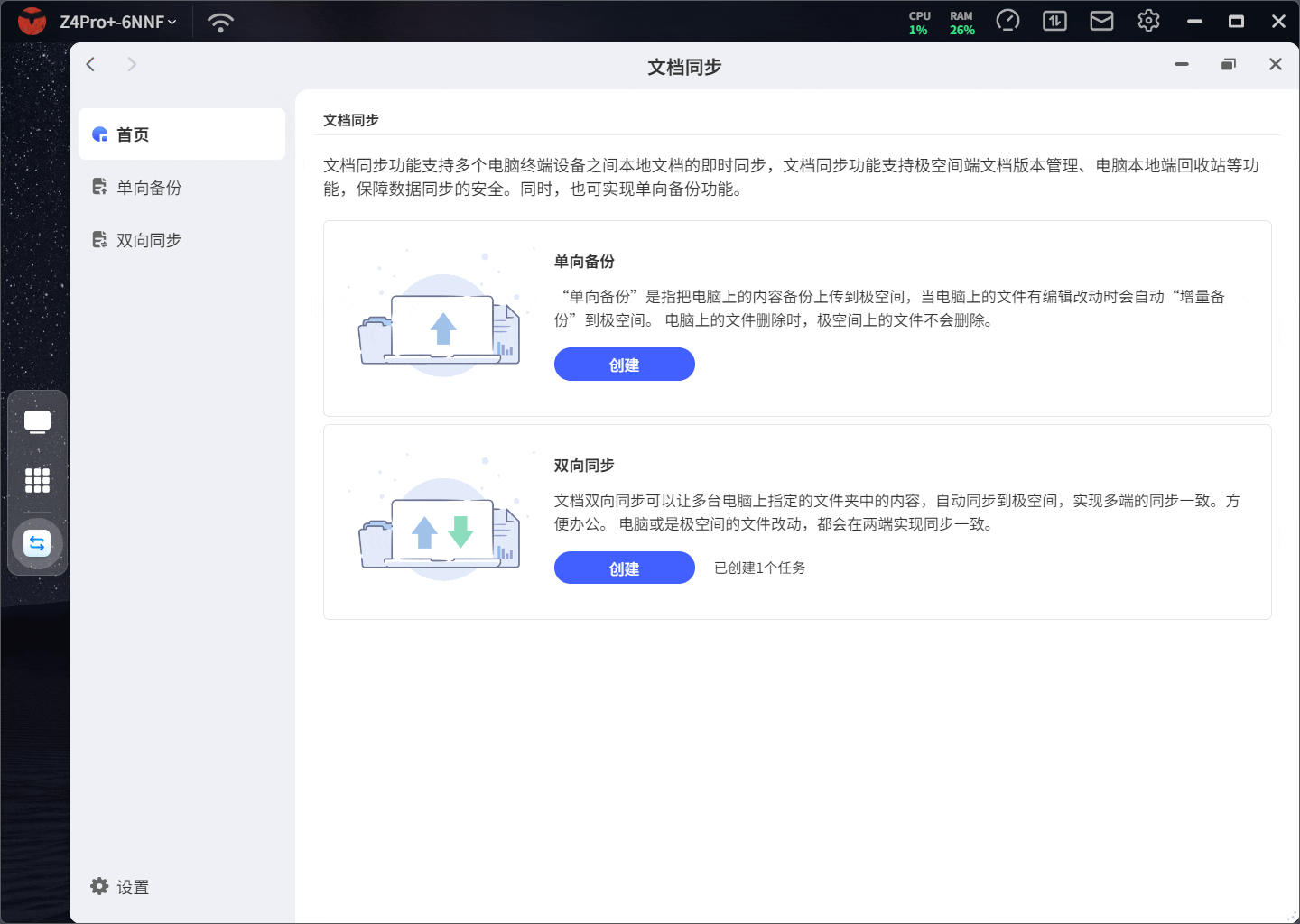Open the apps grid in the dock

tap(37, 480)
